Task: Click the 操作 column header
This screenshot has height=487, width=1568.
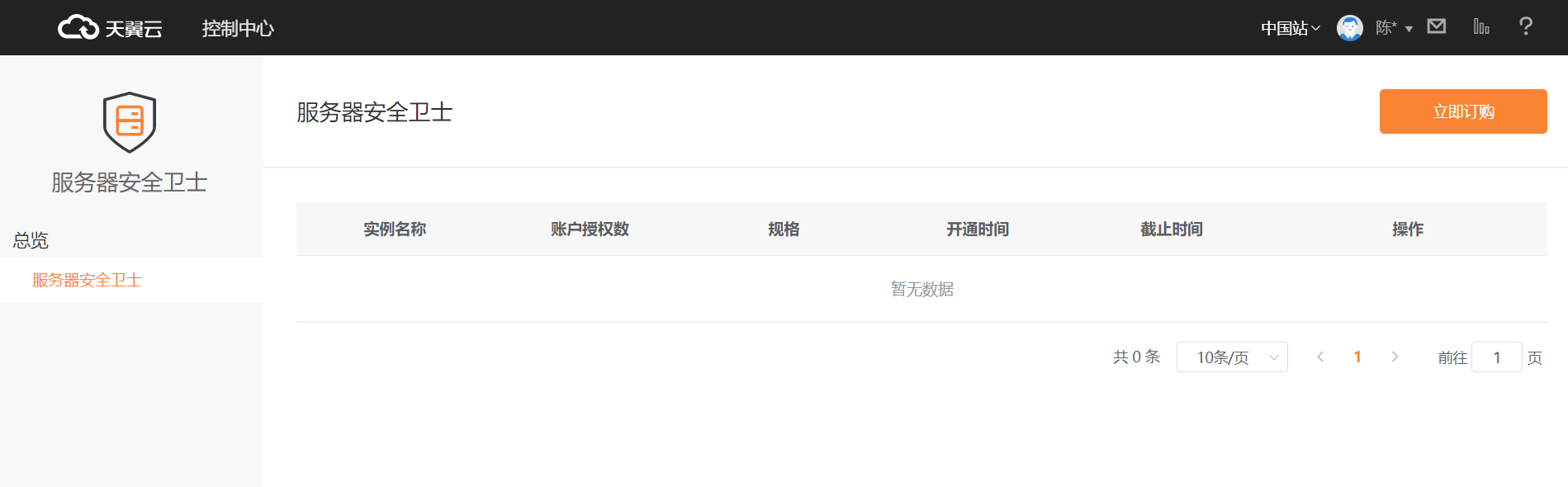Action: click(1408, 229)
